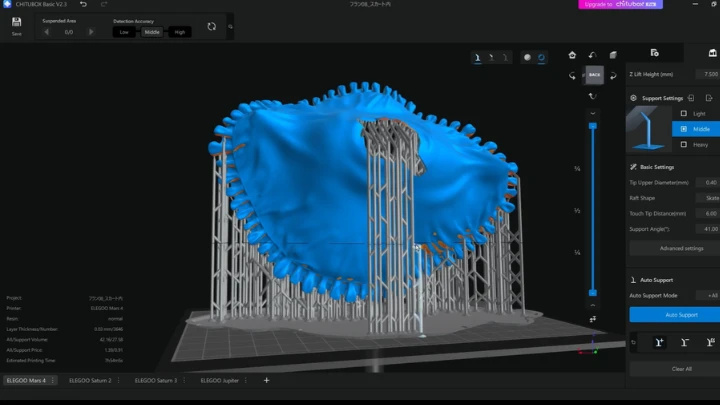Image resolution: width=720 pixels, height=405 pixels.
Task: Refresh suspended area detection
Action: click(x=211, y=27)
